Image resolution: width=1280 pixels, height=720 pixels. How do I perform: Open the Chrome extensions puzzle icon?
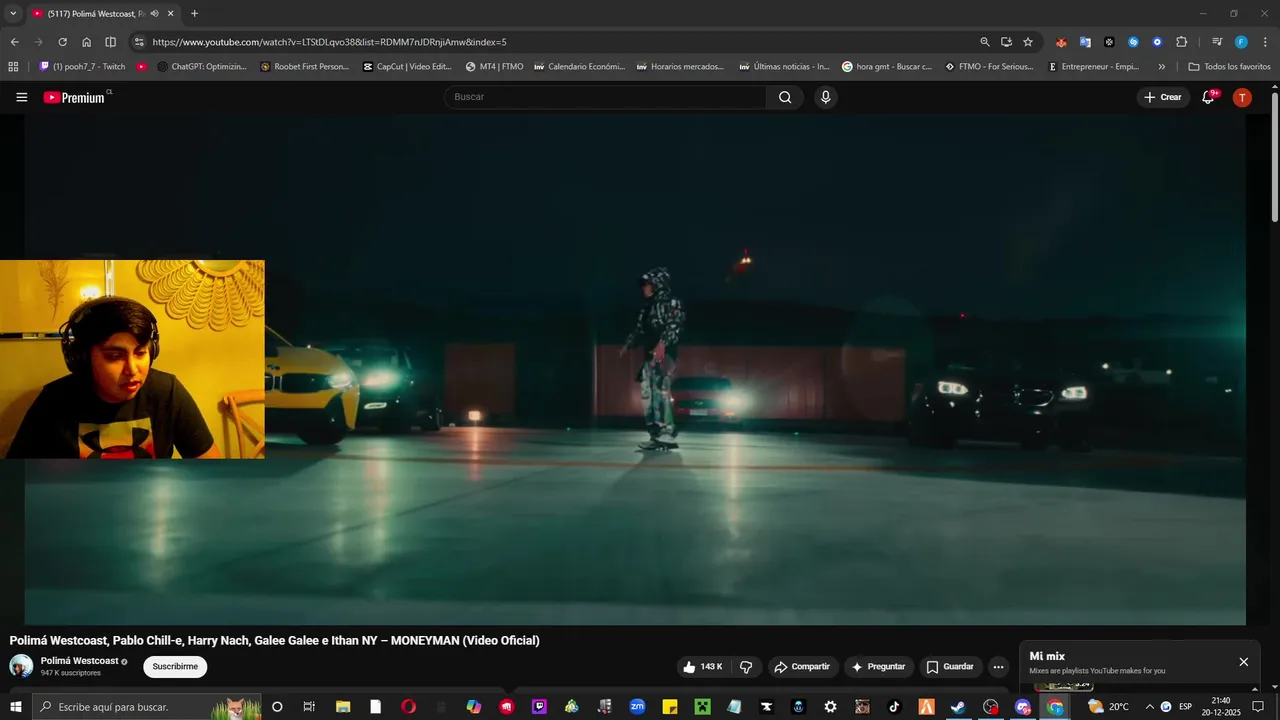[x=1181, y=42]
